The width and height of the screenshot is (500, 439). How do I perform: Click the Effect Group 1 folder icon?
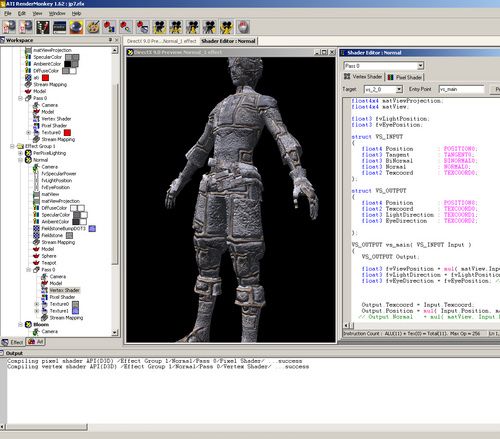coord(20,146)
